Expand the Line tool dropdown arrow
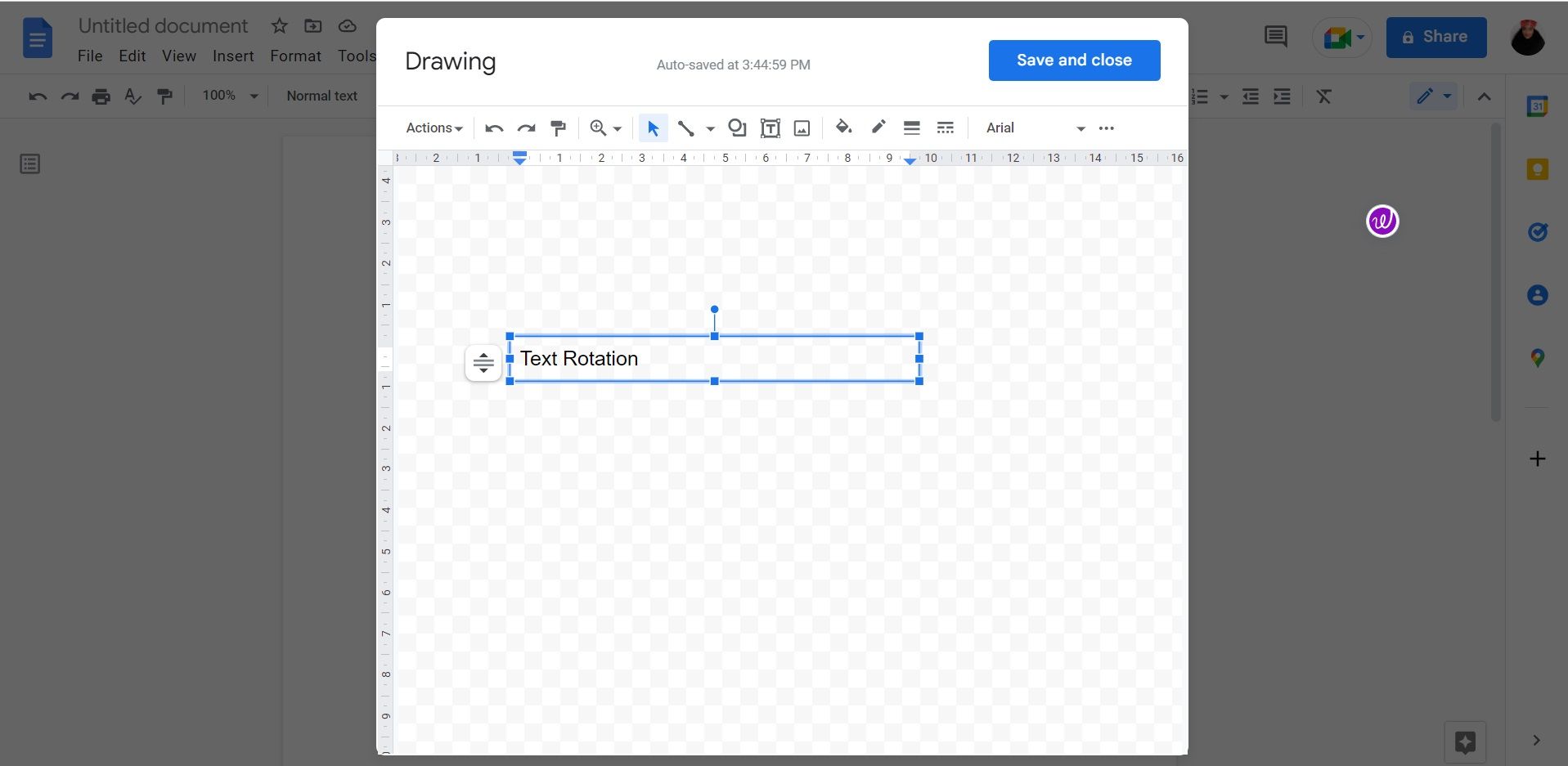This screenshot has width=1568, height=766. click(x=710, y=129)
